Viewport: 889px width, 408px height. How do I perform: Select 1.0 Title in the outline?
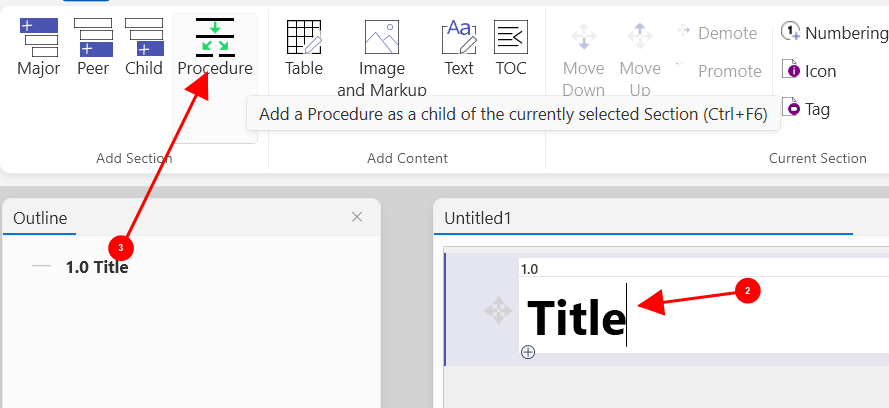[x=97, y=267]
